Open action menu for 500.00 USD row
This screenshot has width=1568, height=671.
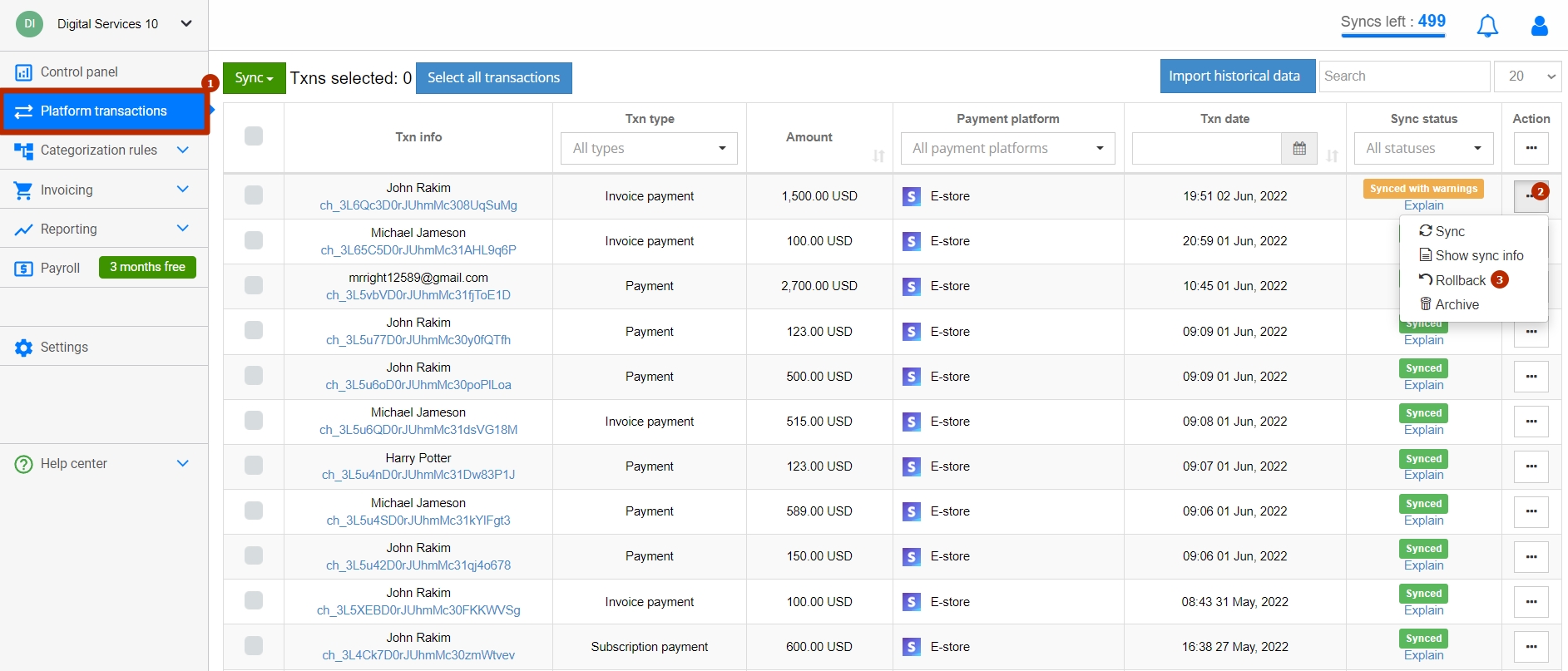pos(1531,377)
